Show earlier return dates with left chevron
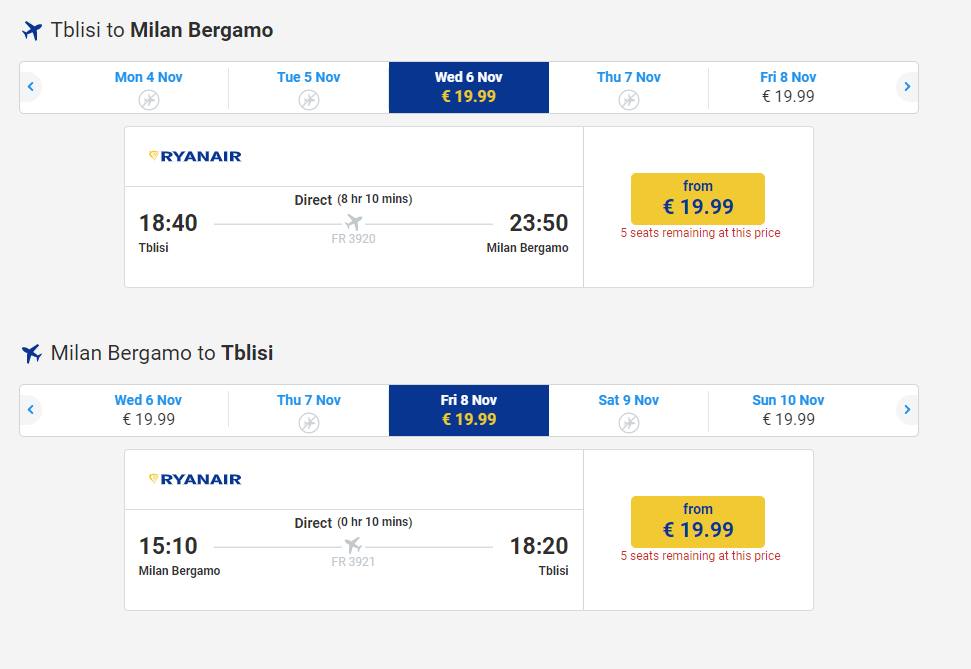 (30, 409)
